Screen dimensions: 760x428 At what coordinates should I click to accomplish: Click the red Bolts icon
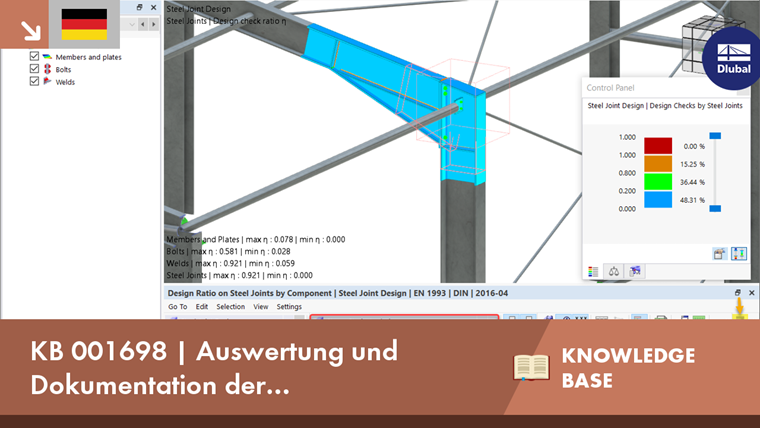(47, 69)
